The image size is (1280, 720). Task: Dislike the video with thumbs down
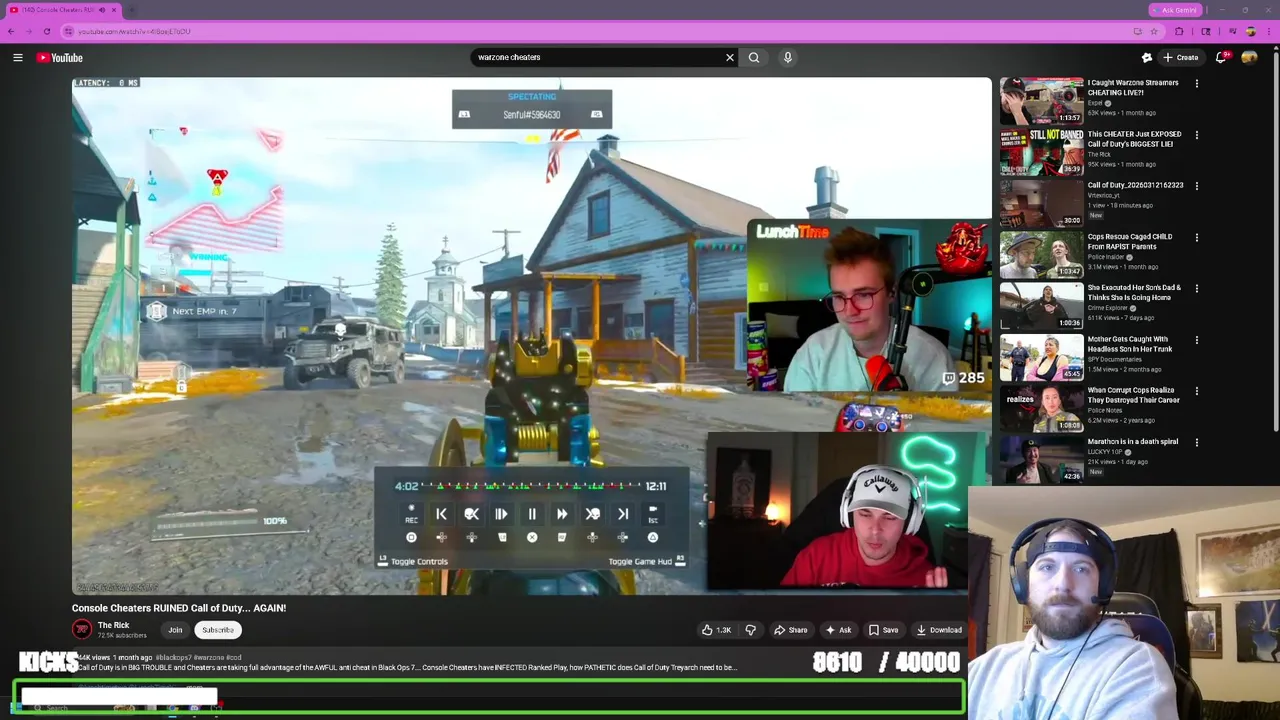(x=751, y=630)
